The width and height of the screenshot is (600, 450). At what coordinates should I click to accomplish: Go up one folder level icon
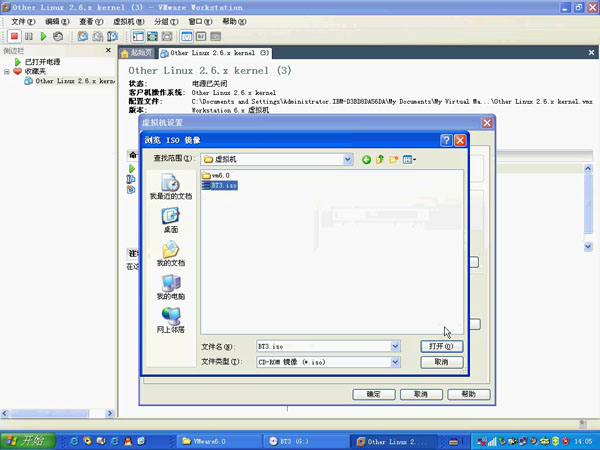pos(381,159)
